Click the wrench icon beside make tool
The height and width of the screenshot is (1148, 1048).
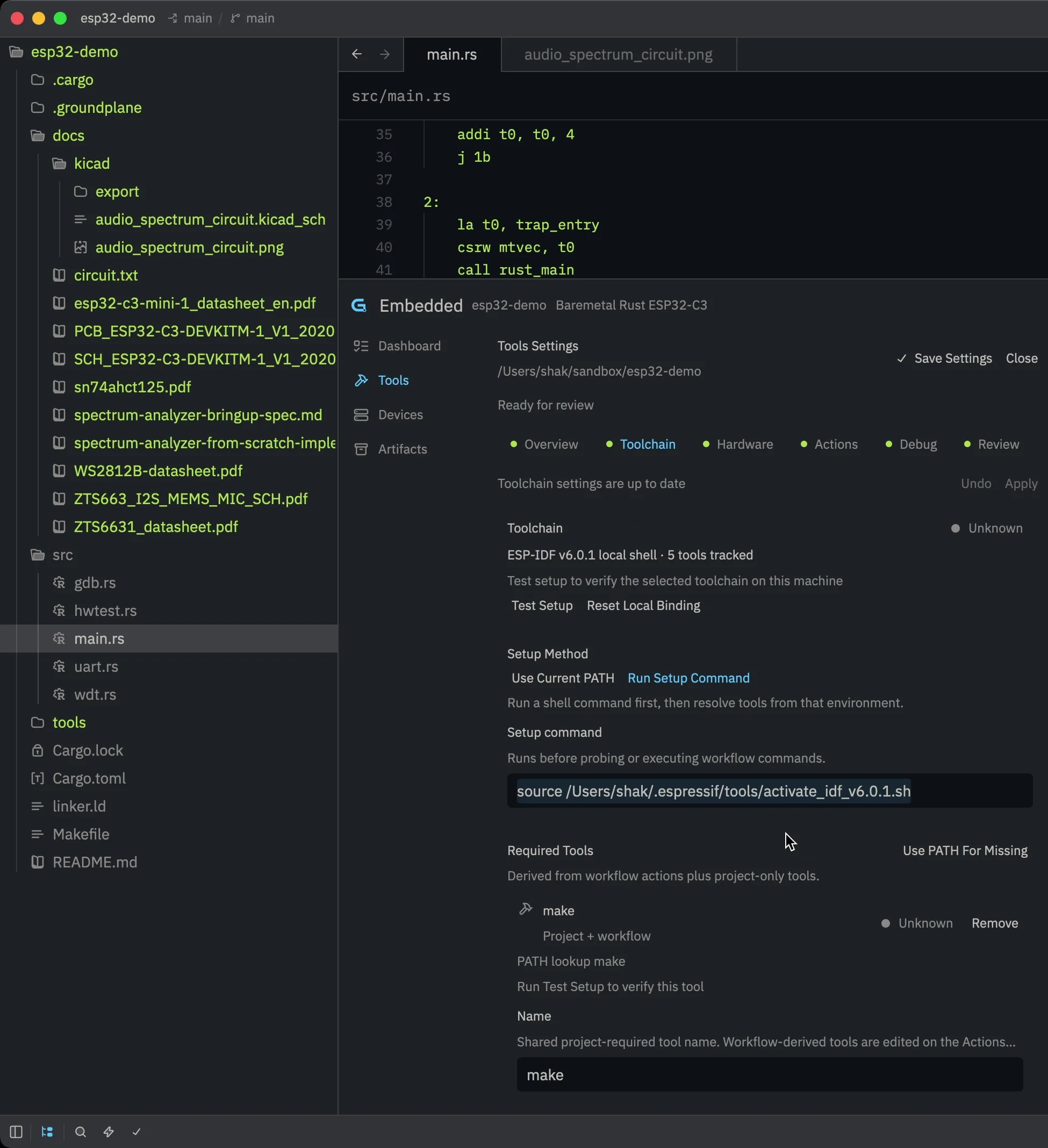(x=526, y=909)
